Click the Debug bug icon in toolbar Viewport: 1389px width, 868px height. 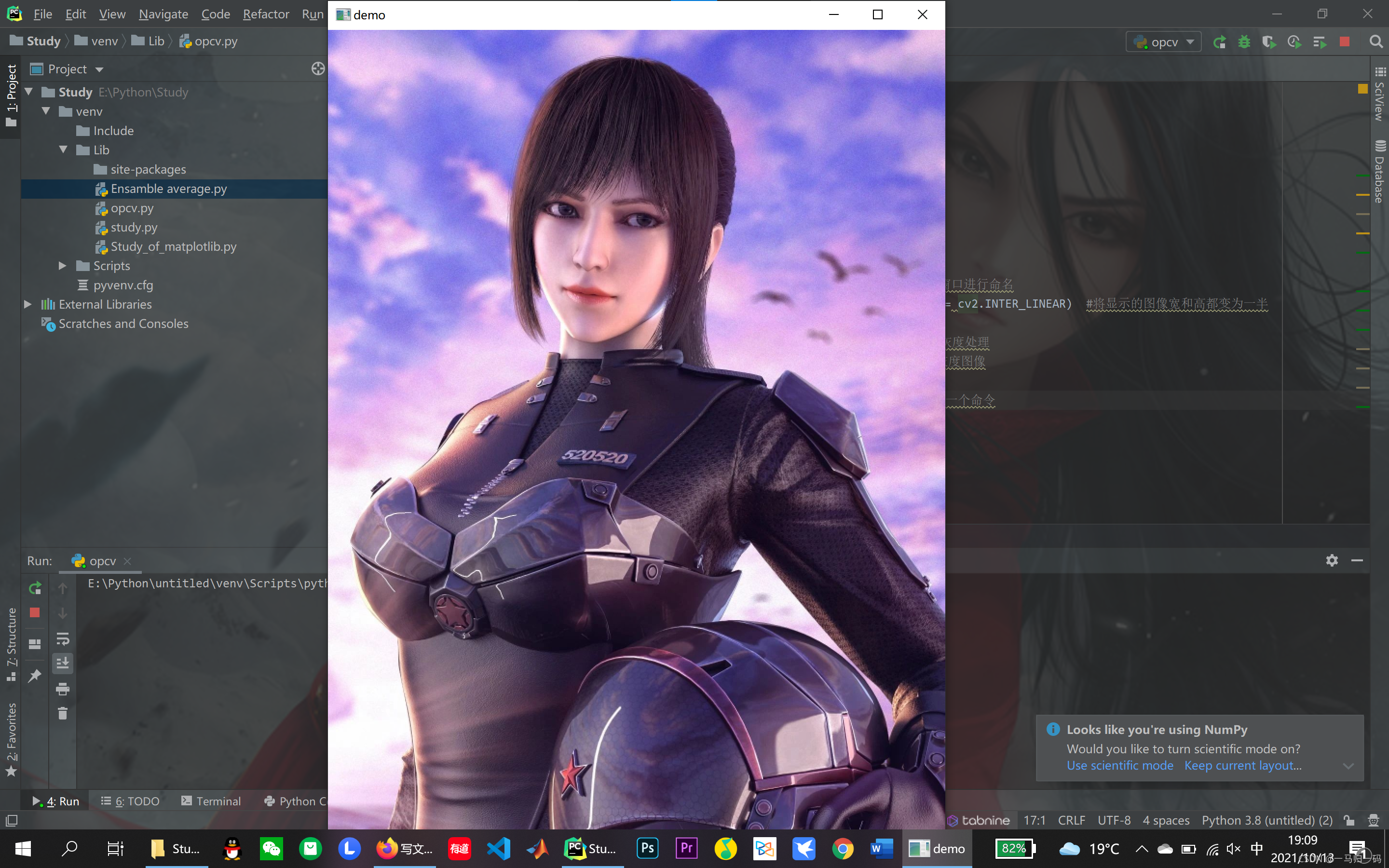point(1244,42)
